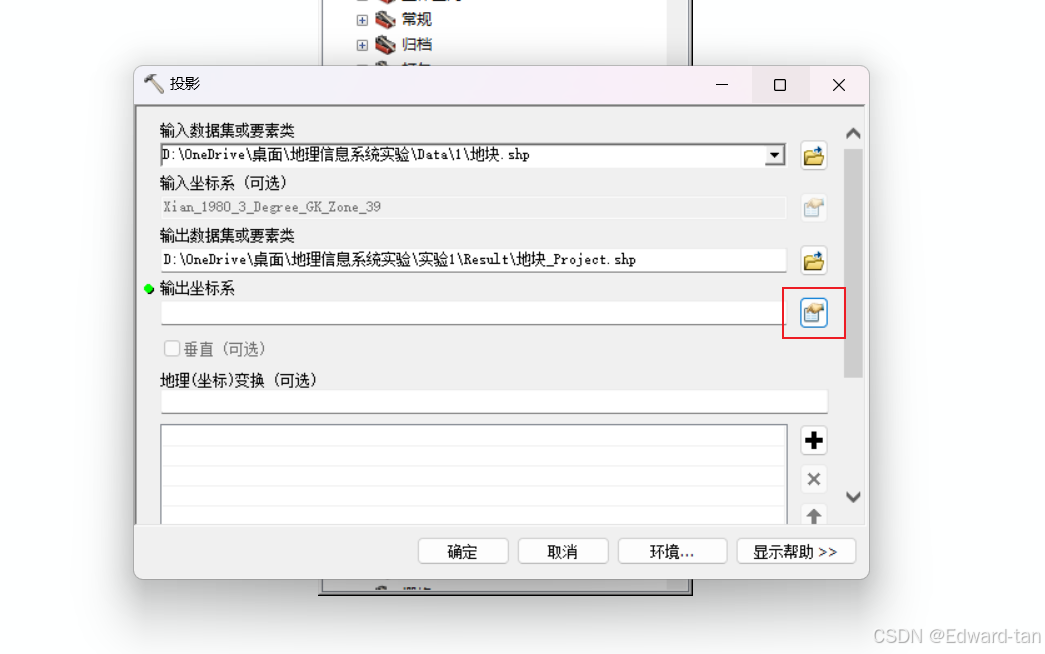Click the 确定 button
The image size is (1045, 654).
(x=463, y=551)
